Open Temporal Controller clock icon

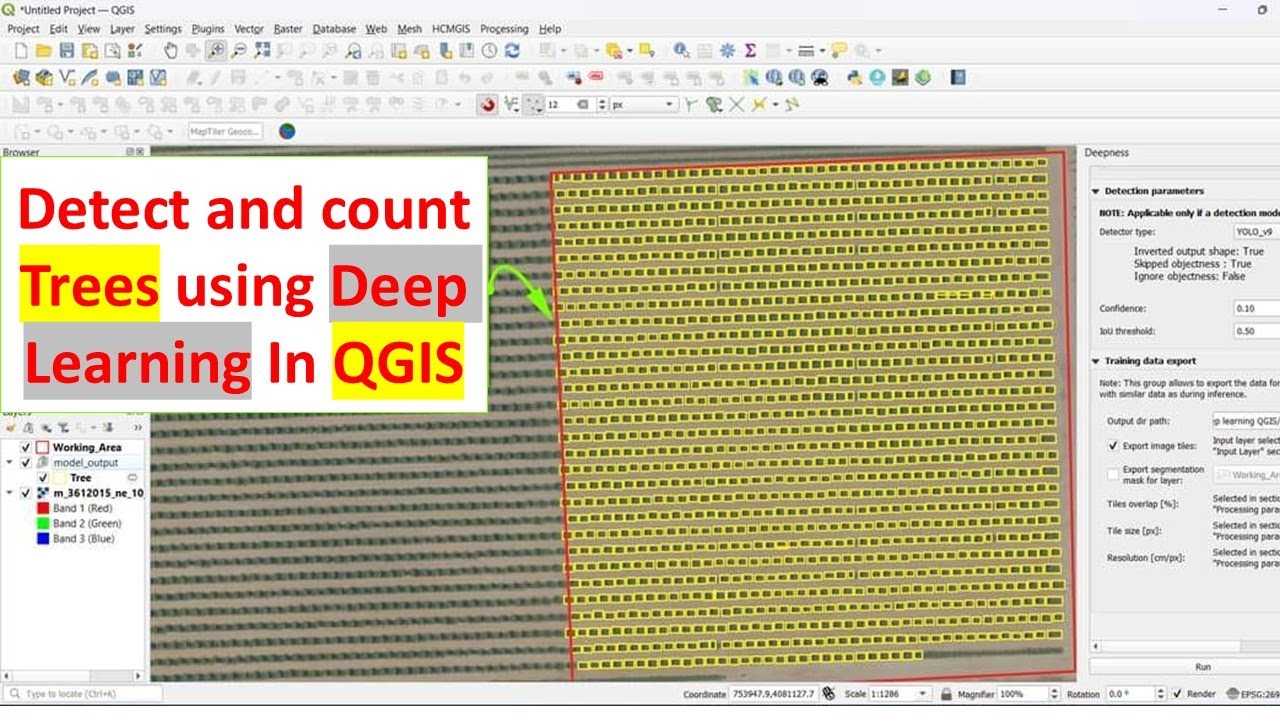click(x=489, y=50)
